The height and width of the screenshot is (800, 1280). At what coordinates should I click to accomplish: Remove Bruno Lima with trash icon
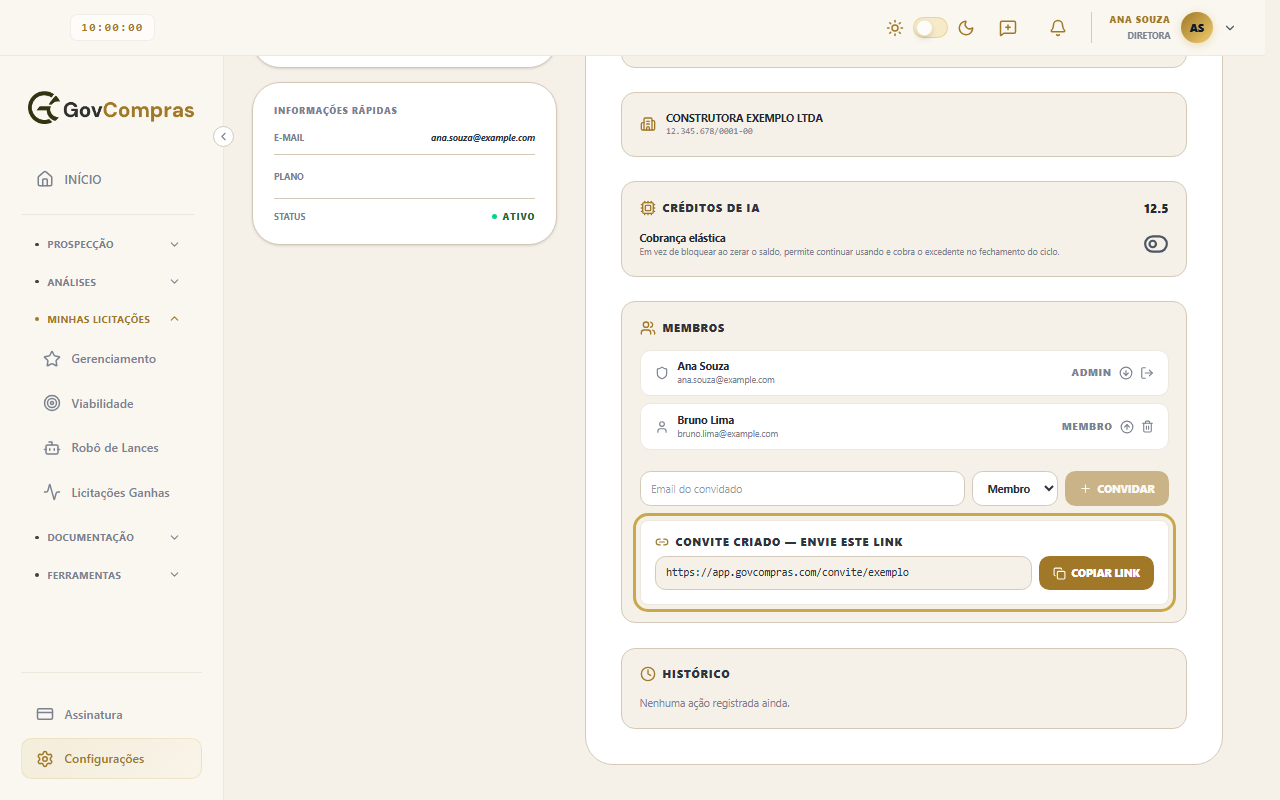click(x=1147, y=427)
